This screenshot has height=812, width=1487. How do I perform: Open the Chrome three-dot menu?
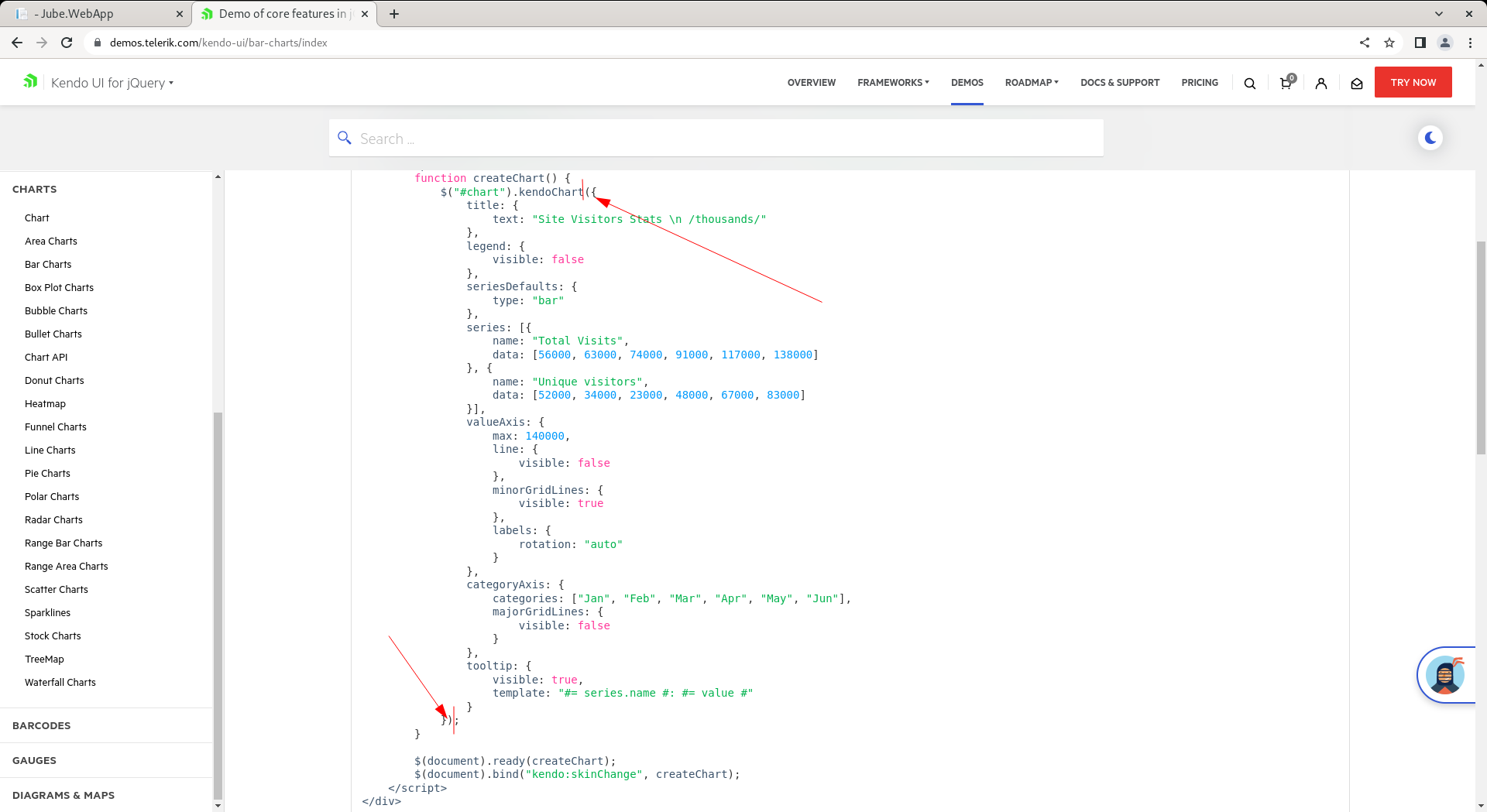click(1470, 43)
